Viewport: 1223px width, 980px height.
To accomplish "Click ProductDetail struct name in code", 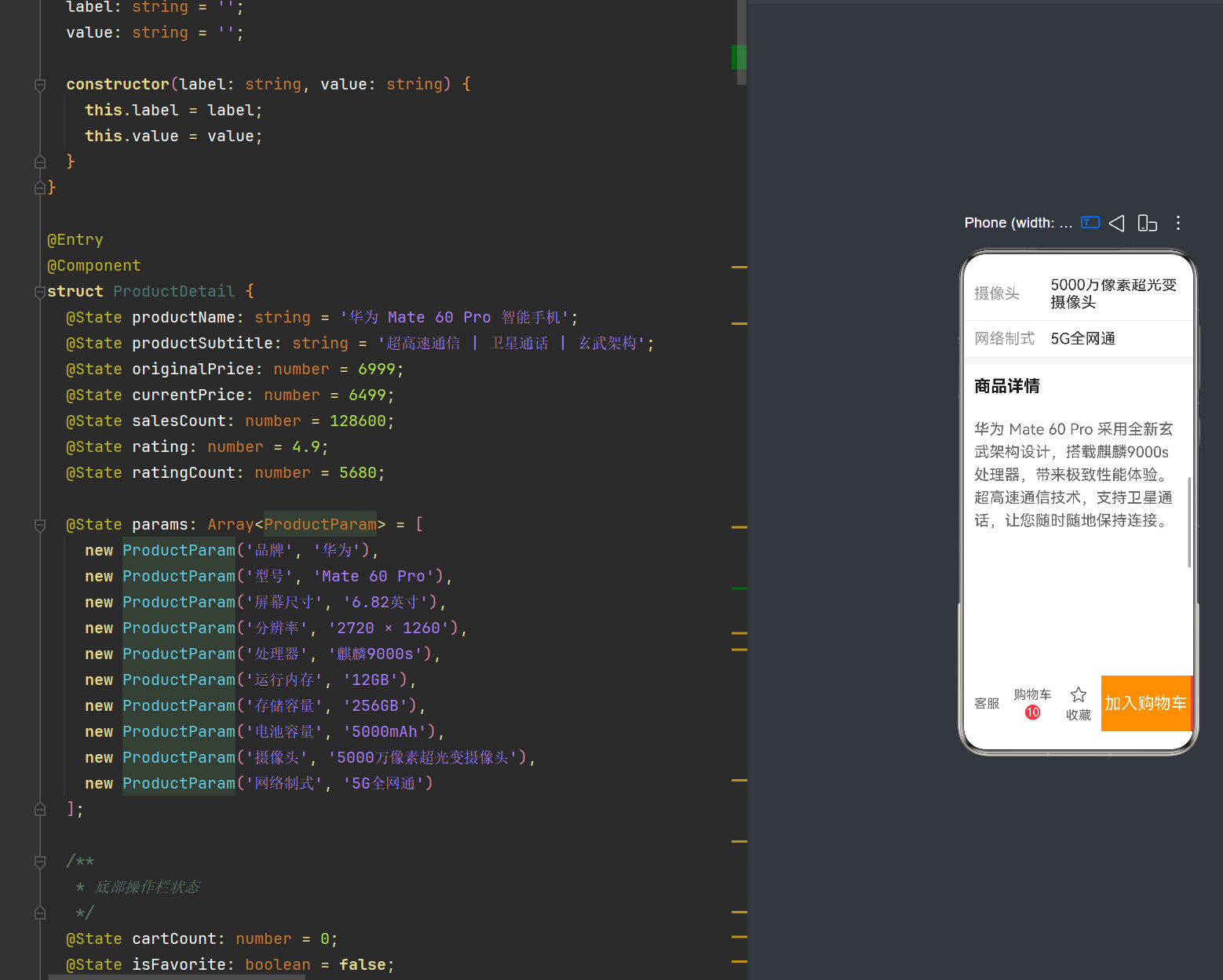I will click(x=174, y=292).
